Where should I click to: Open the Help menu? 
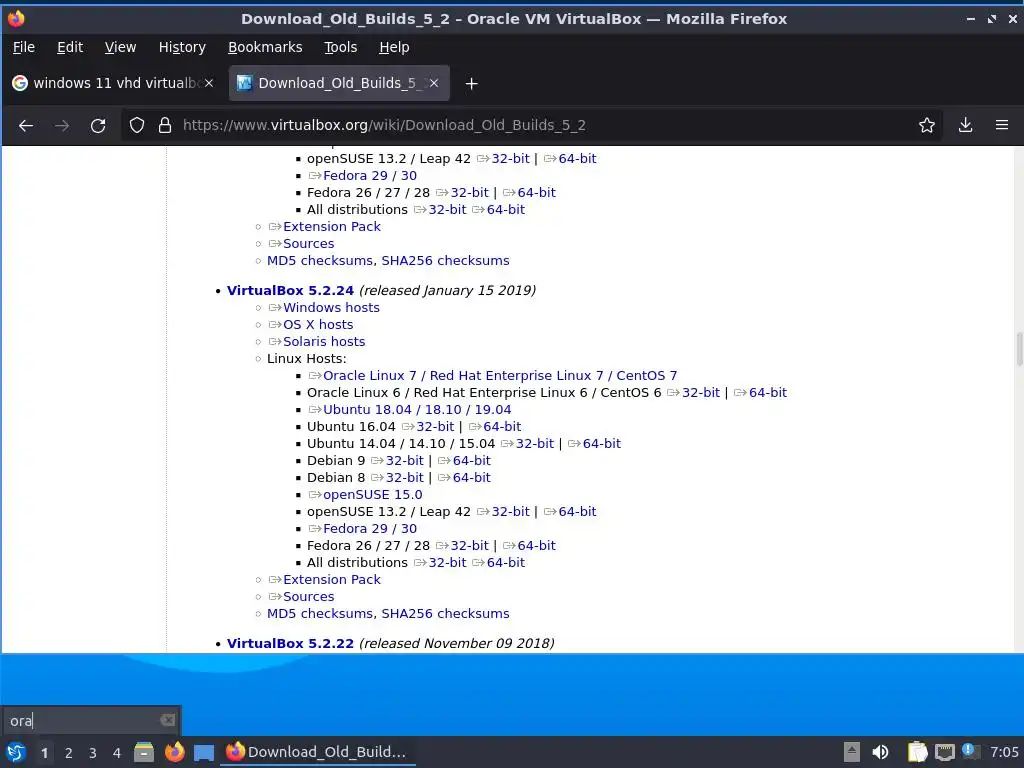coord(394,47)
